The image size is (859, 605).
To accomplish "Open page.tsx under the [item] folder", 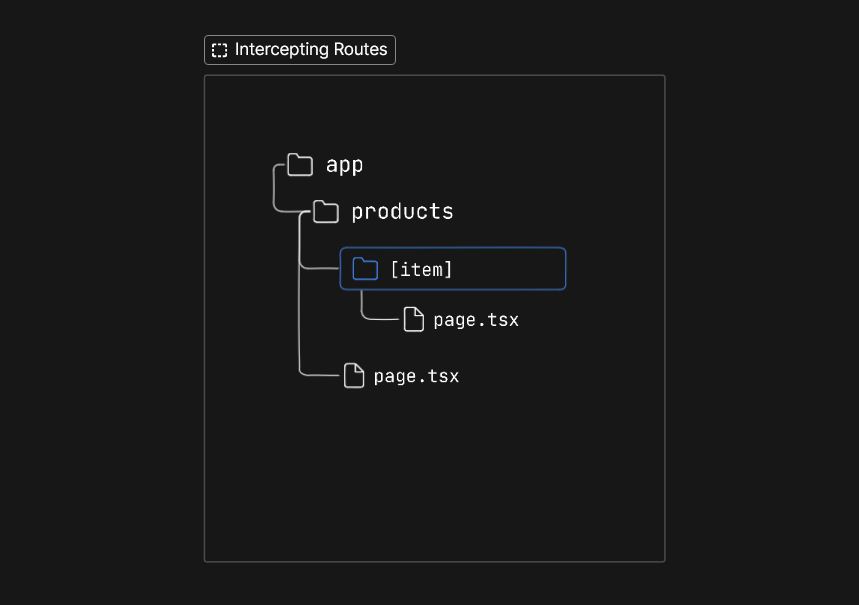I will tap(475, 320).
